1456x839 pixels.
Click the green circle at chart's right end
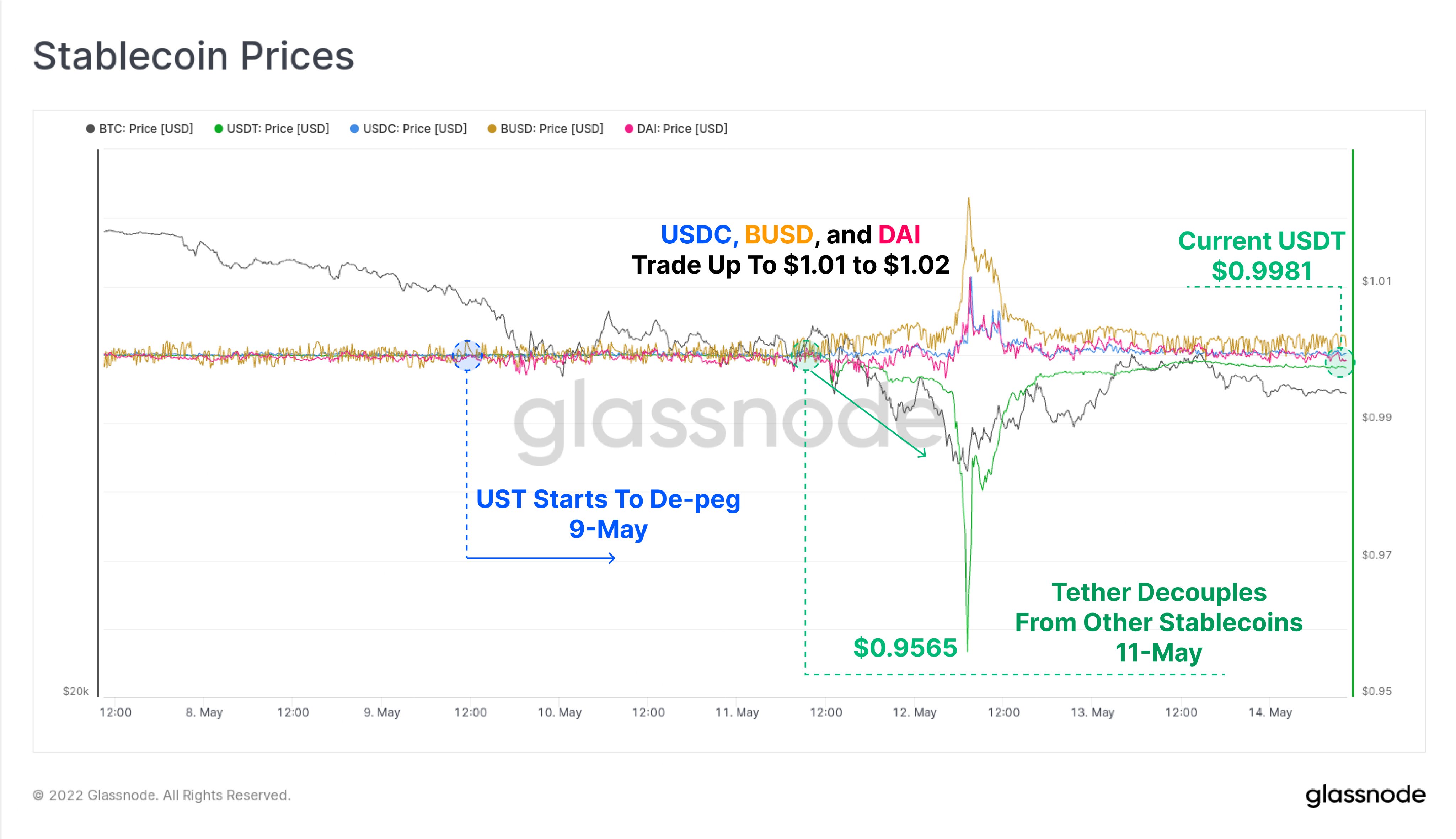tap(1340, 362)
